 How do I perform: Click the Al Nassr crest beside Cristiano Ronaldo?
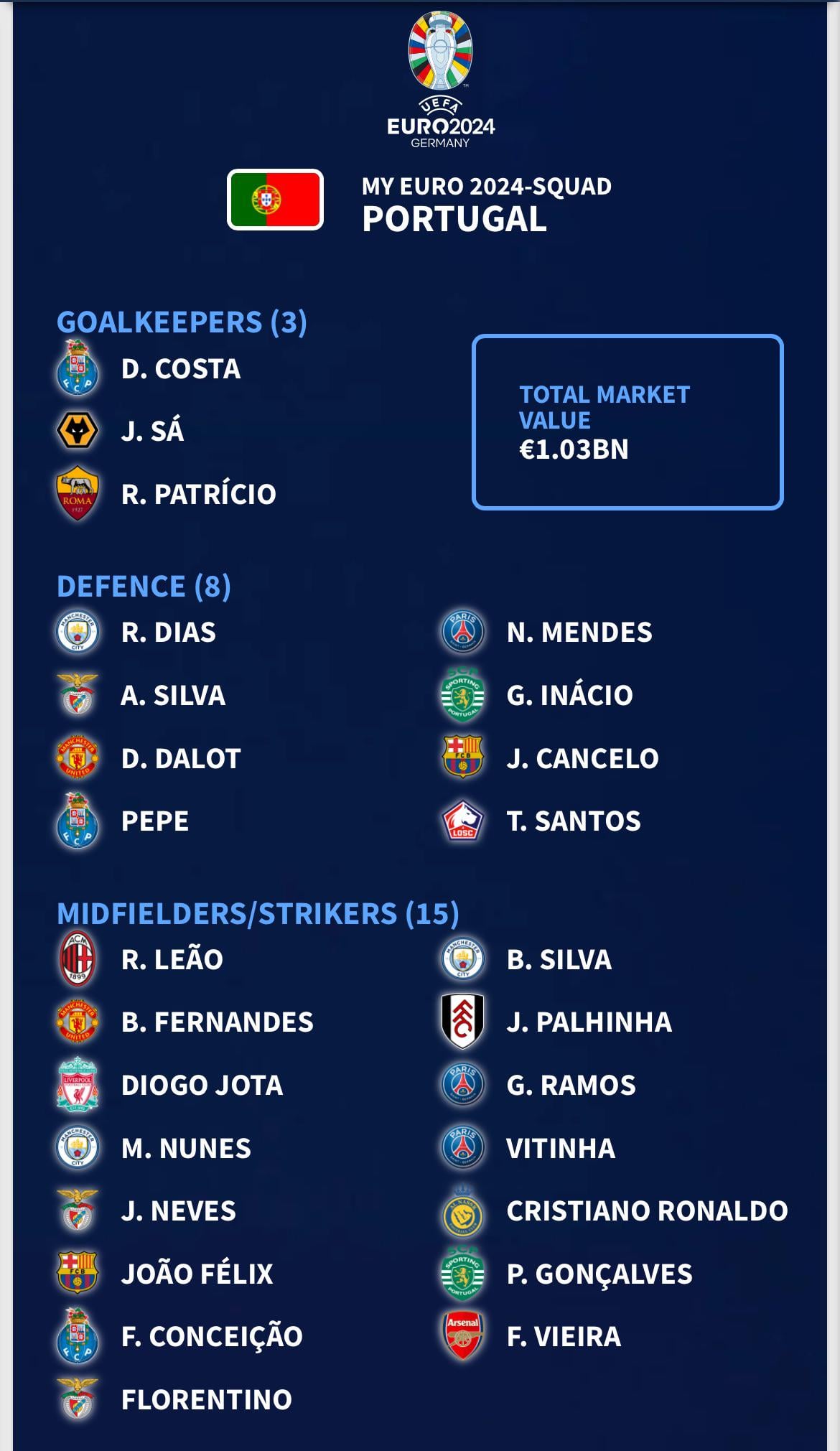coord(463,1210)
